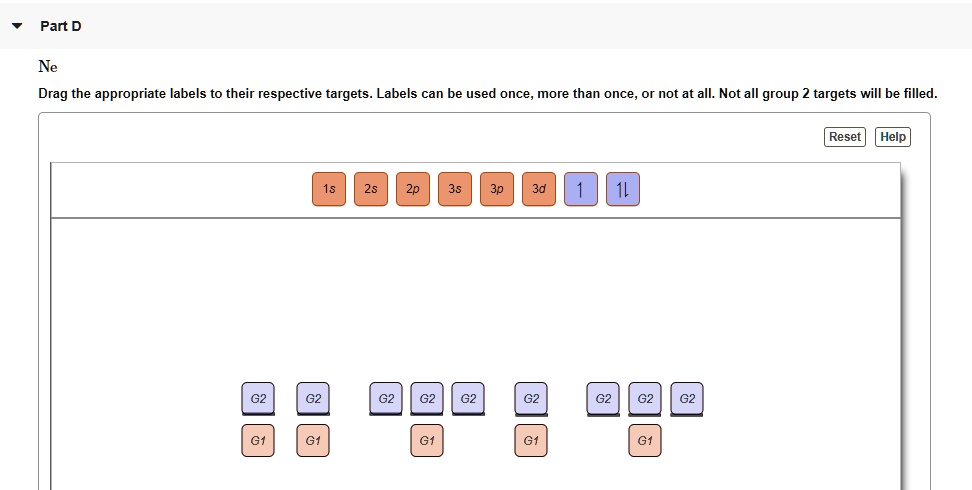Click the second G1 target from left
The height and width of the screenshot is (490, 972).
(313, 440)
